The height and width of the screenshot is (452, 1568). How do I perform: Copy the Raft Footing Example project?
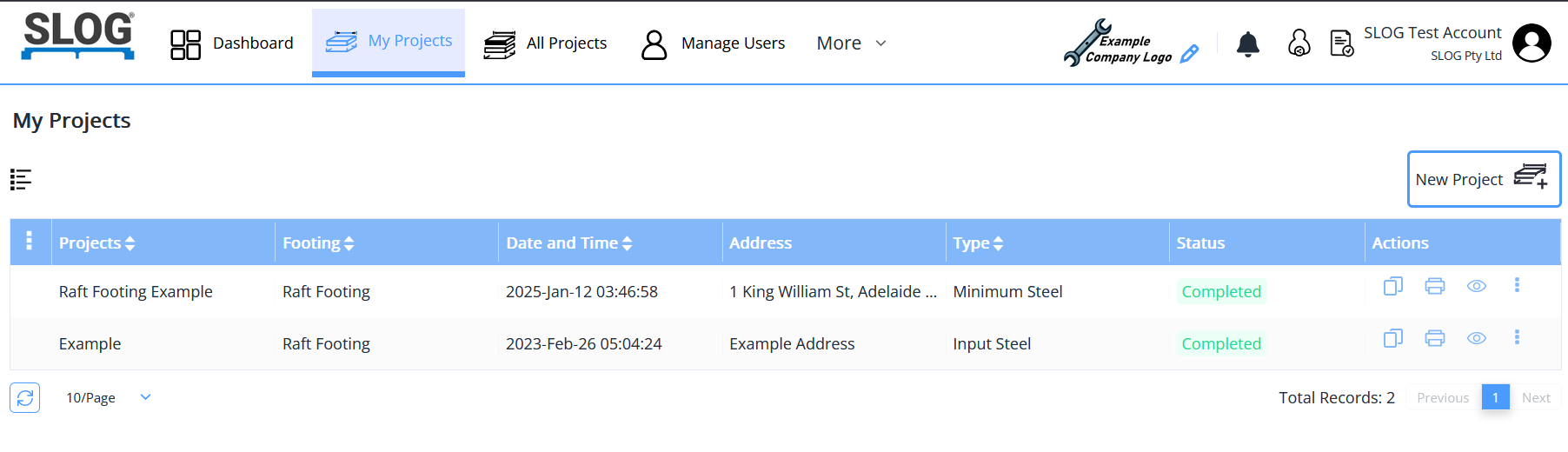point(1392,286)
